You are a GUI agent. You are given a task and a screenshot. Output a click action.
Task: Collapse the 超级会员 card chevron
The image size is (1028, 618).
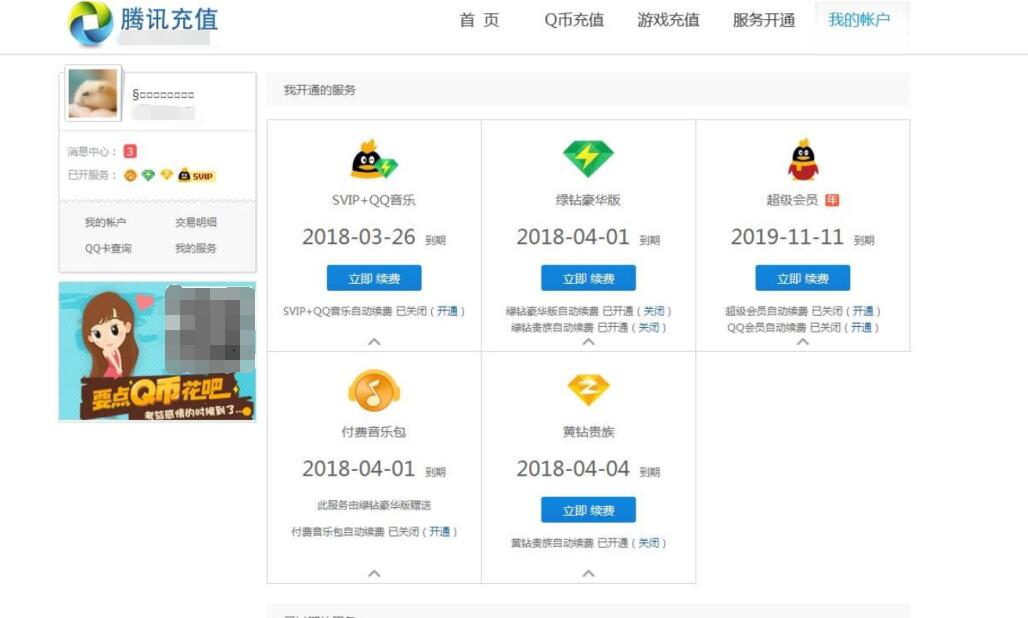pyautogui.click(x=802, y=341)
